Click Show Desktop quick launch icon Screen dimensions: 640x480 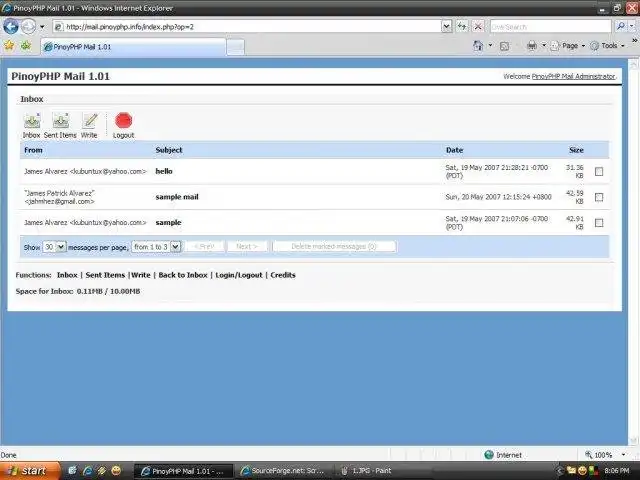[x=72, y=471]
